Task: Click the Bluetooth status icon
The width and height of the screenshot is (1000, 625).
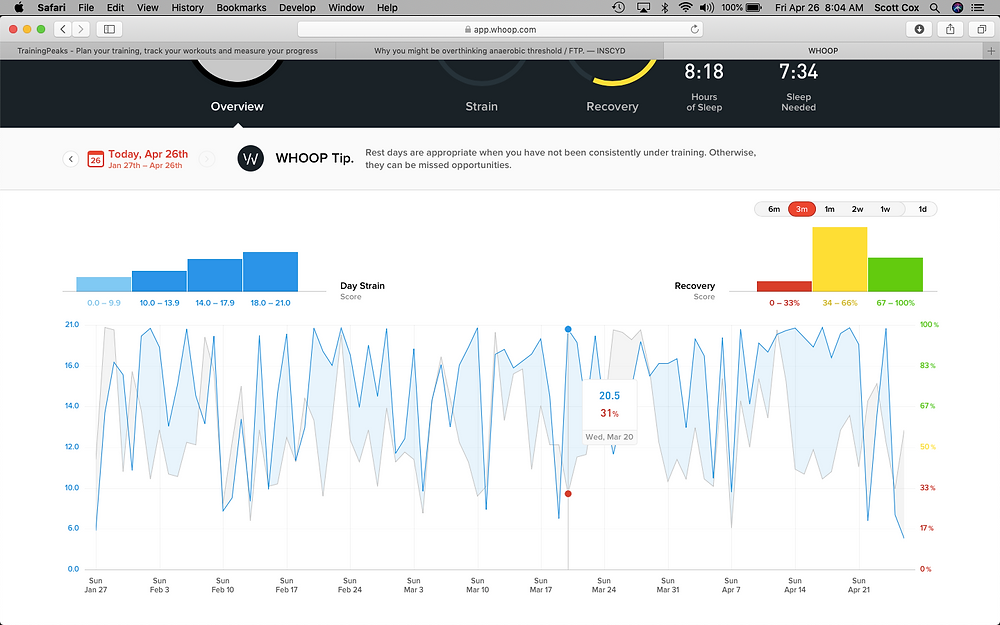Action: point(665,8)
